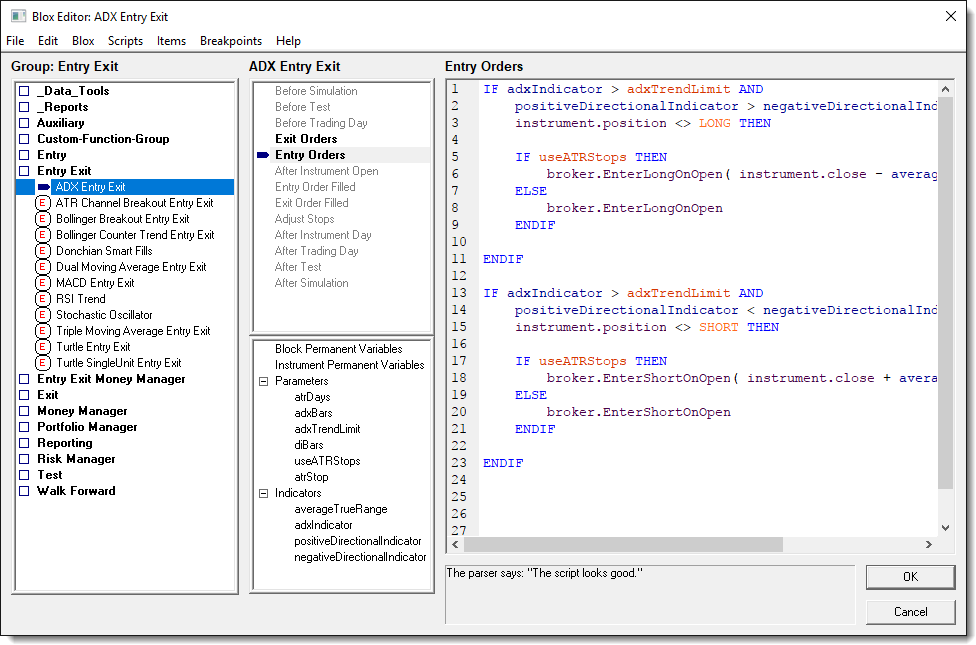The width and height of the screenshot is (976, 645).
Task: Click the E icon for Bollinger Breakout Entry Exit
Action: (x=43, y=219)
